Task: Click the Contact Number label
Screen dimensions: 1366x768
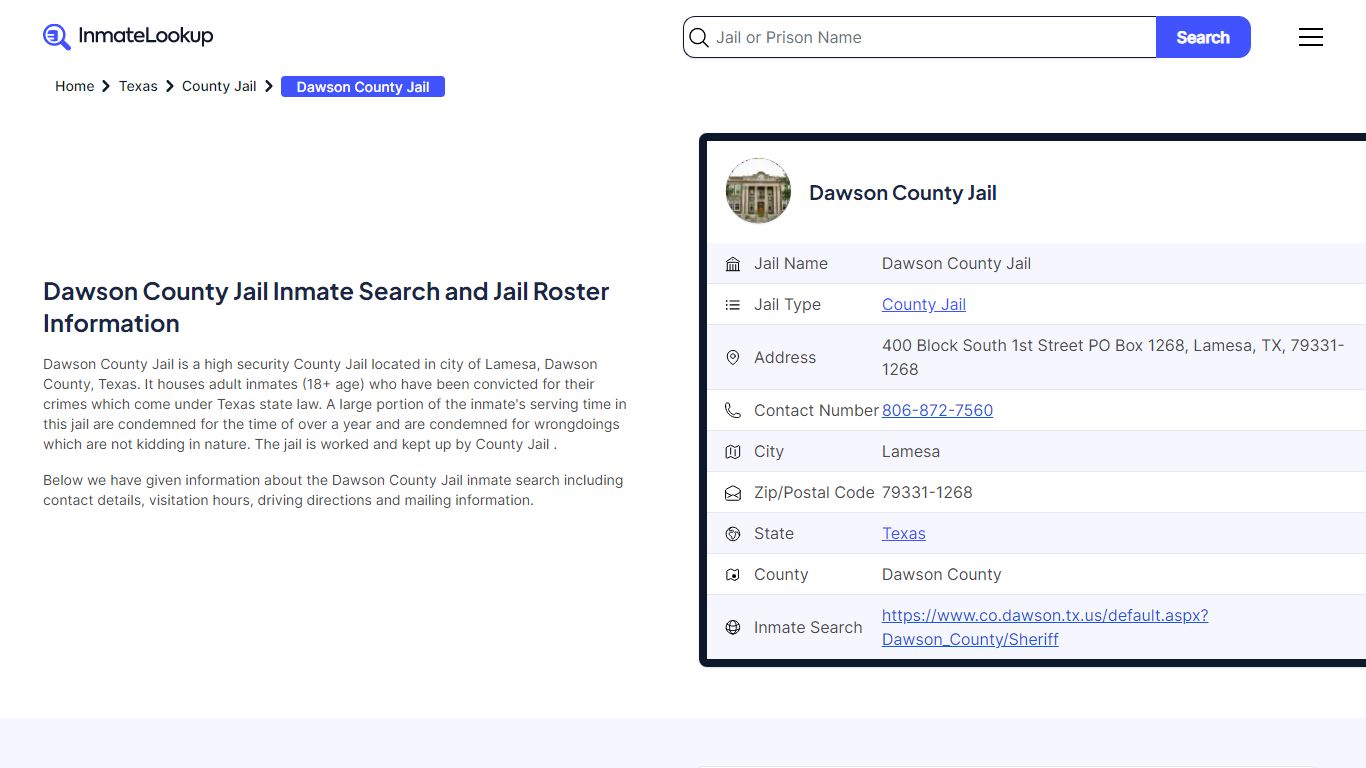Action: (x=816, y=410)
